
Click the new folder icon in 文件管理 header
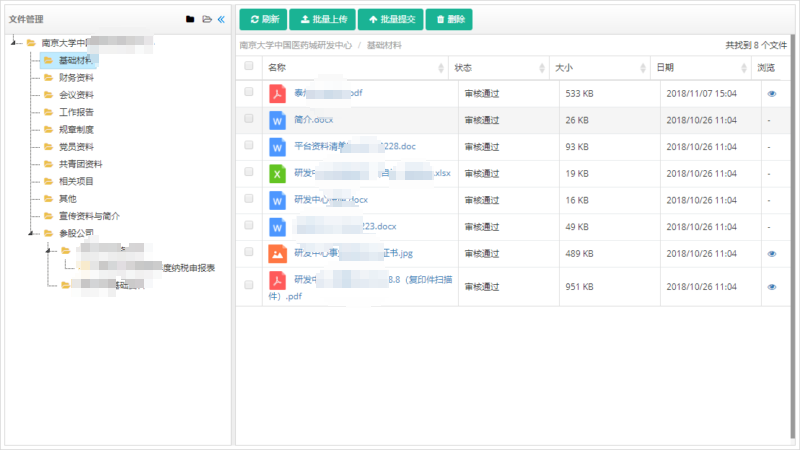pyautogui.click(x=190, y=19)
